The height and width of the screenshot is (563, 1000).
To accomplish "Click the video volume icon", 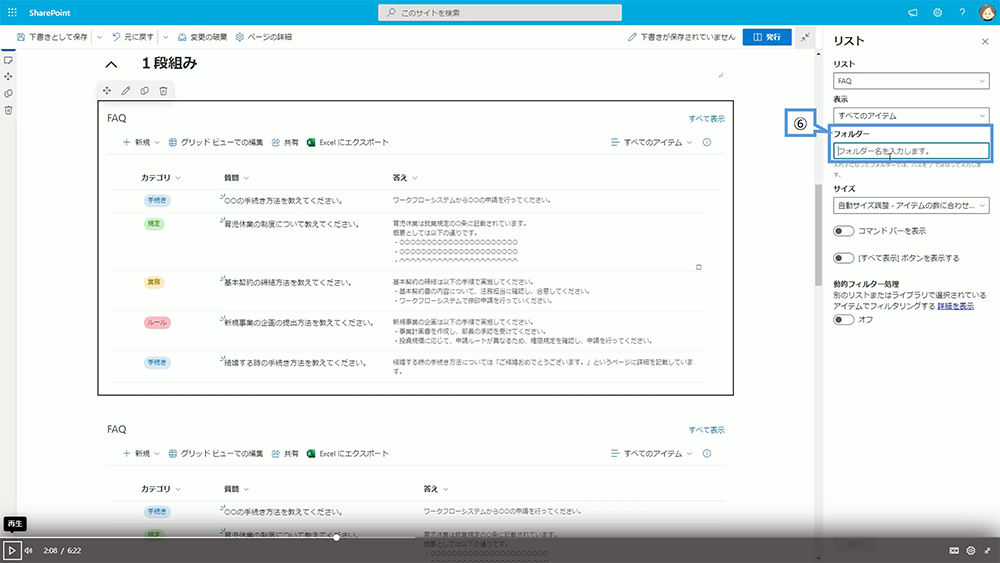I will pyautogui.click(x=29, y=551).
